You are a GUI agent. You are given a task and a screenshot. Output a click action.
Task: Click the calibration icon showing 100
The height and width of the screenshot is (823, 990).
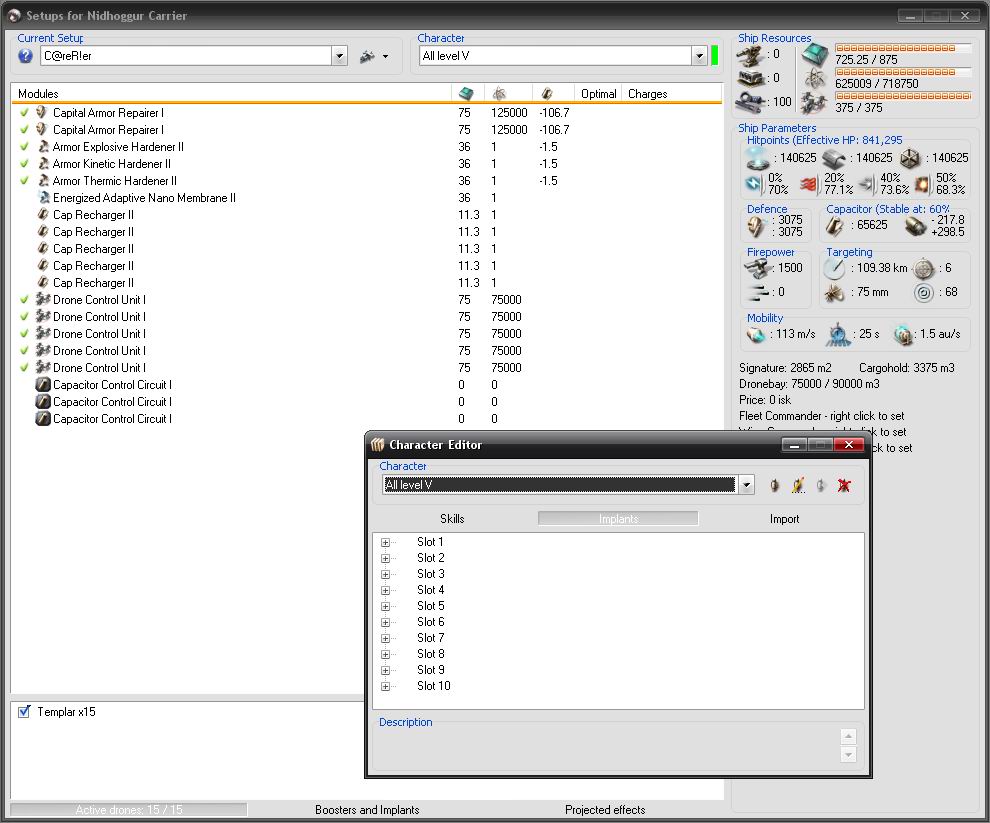tap(749, 102)
